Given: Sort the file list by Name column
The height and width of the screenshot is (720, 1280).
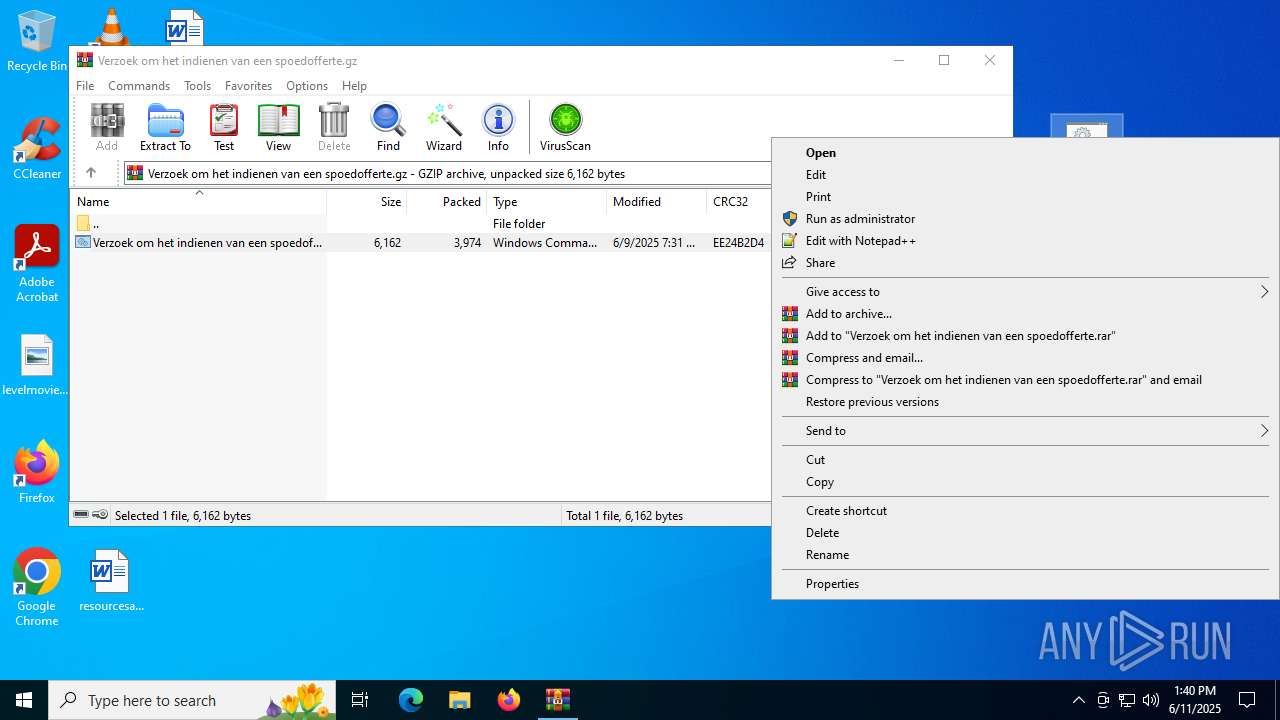Looking at the screenshot, I should pyautogui.click(x=198, y=202).
